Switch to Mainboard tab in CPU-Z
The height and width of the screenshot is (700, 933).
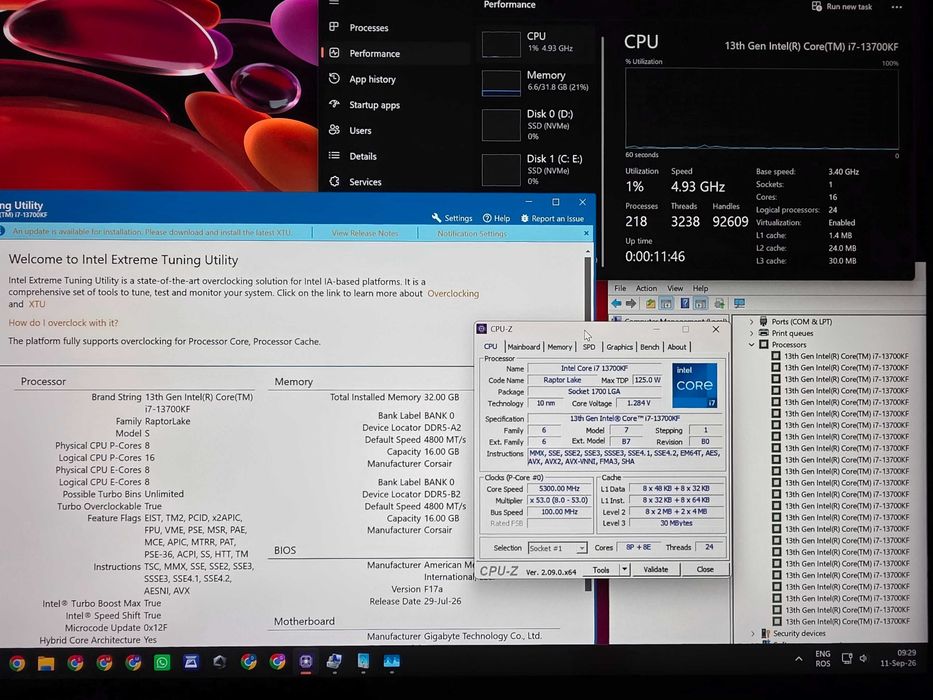[x=524, y=347]
